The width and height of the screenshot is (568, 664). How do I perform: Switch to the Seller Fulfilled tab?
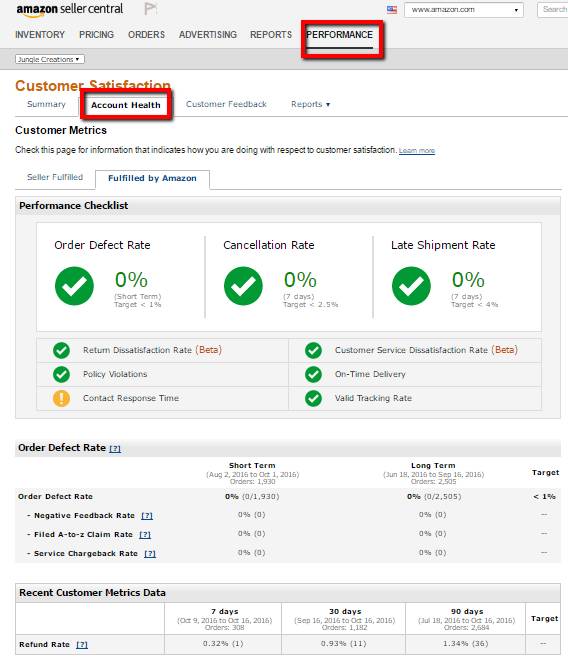[55, 177]
